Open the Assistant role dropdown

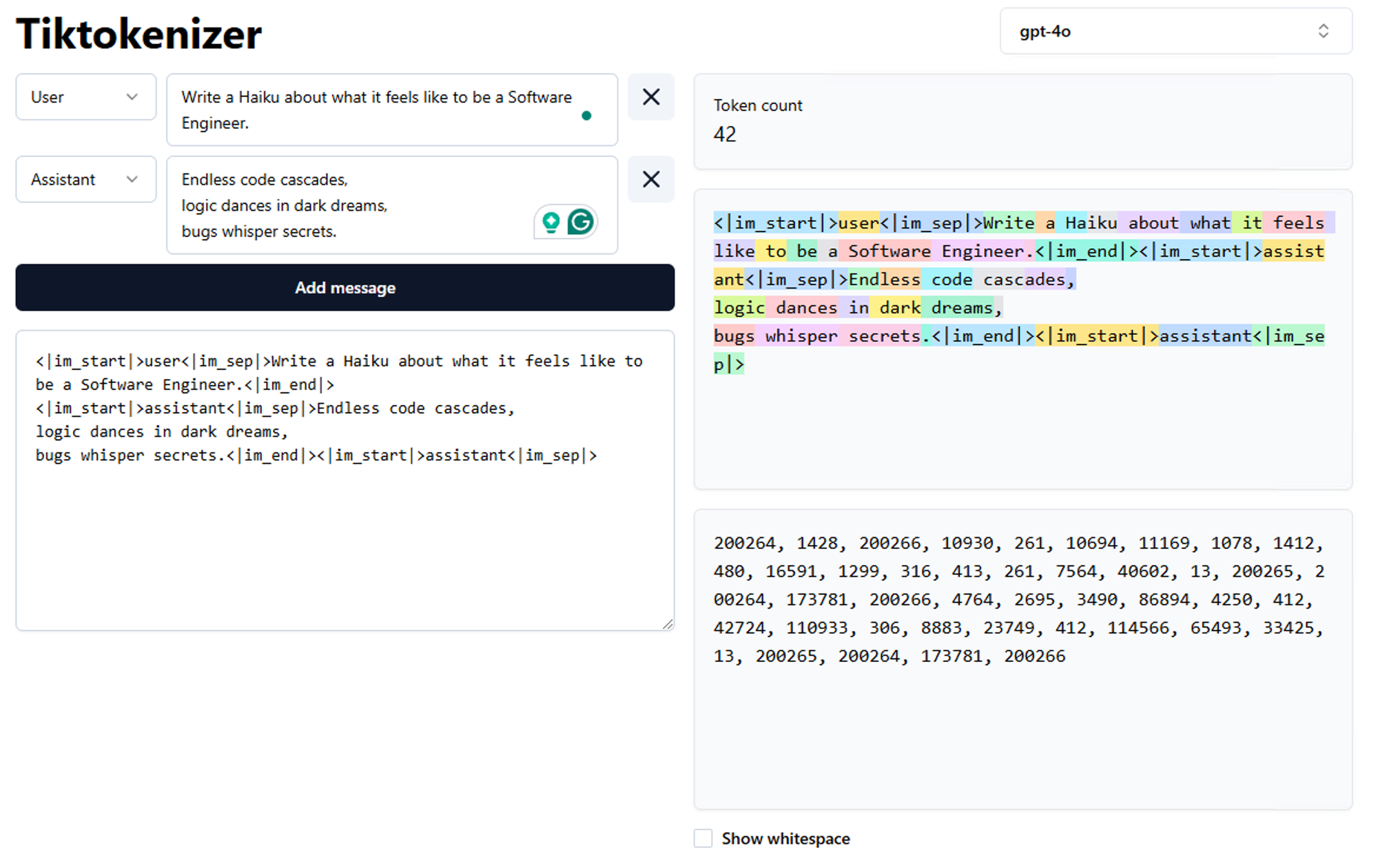click(85, 180)
